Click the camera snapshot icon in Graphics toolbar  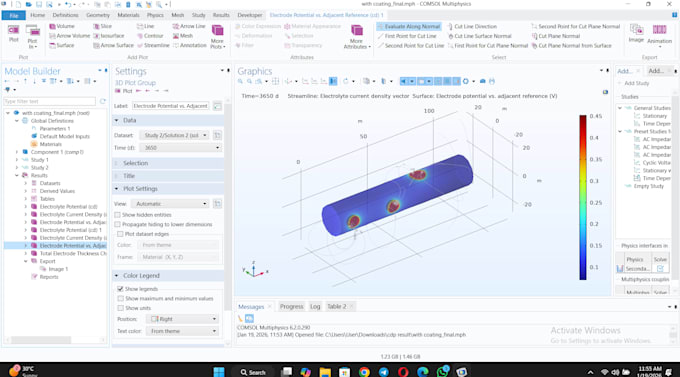(483, 81)
